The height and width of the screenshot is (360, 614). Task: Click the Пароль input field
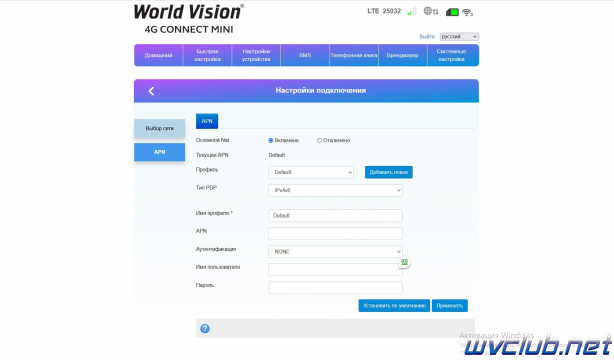pos(335,288)
